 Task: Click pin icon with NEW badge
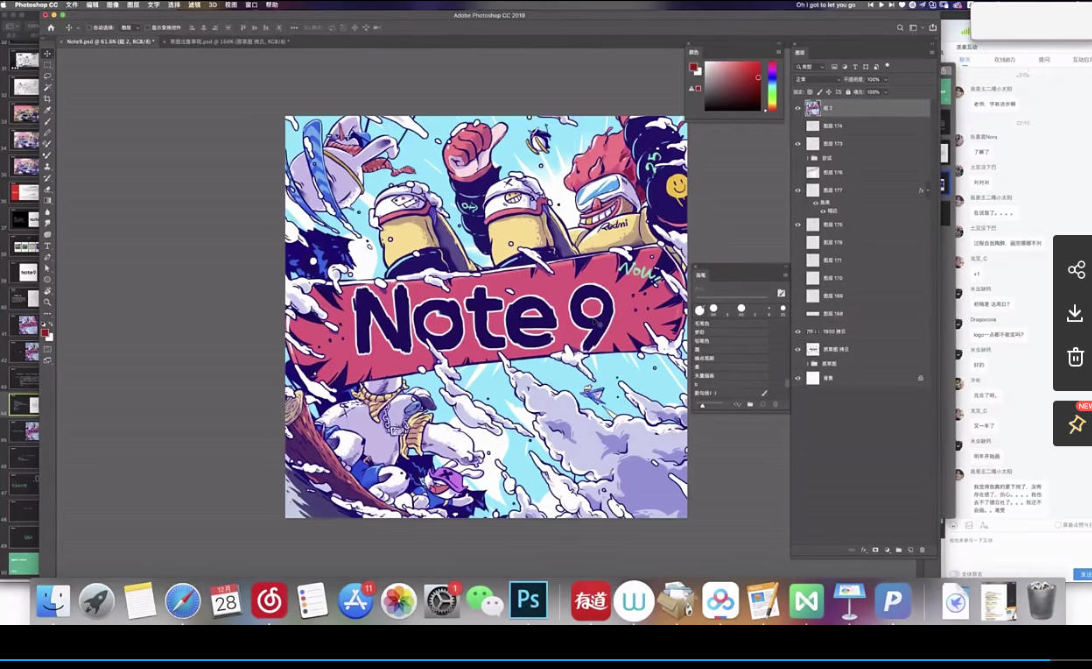pyautogui.click(x=1076, y=423)
